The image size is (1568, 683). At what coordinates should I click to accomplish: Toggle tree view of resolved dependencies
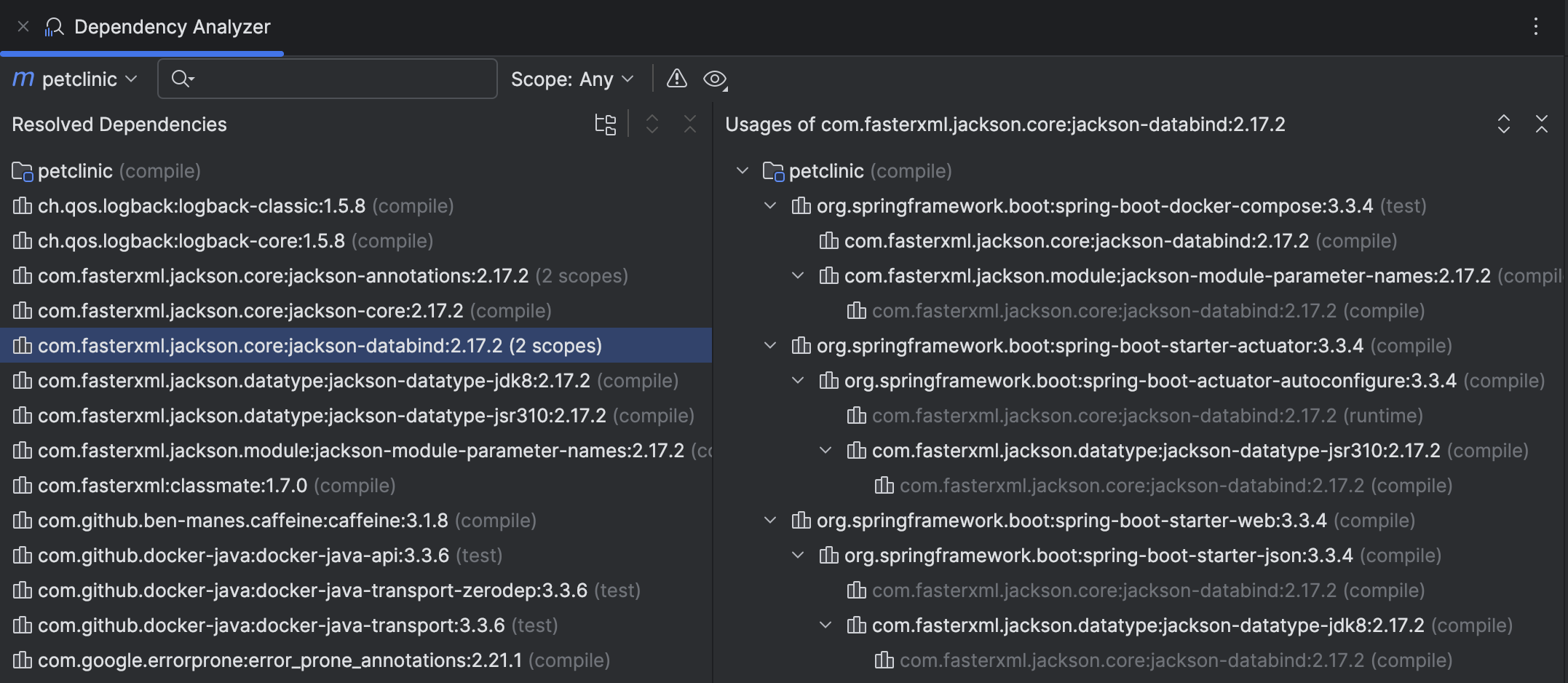(x=605, y=124)
